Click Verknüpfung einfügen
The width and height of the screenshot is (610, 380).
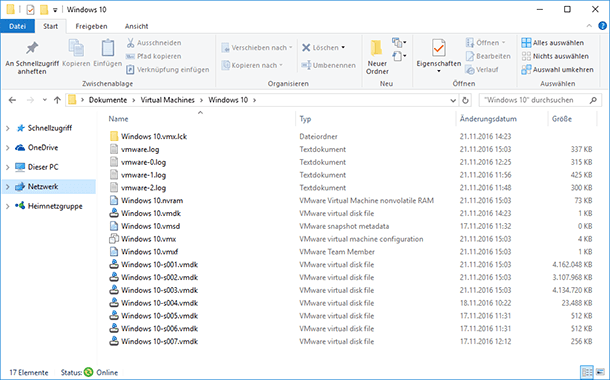(168, 70)
